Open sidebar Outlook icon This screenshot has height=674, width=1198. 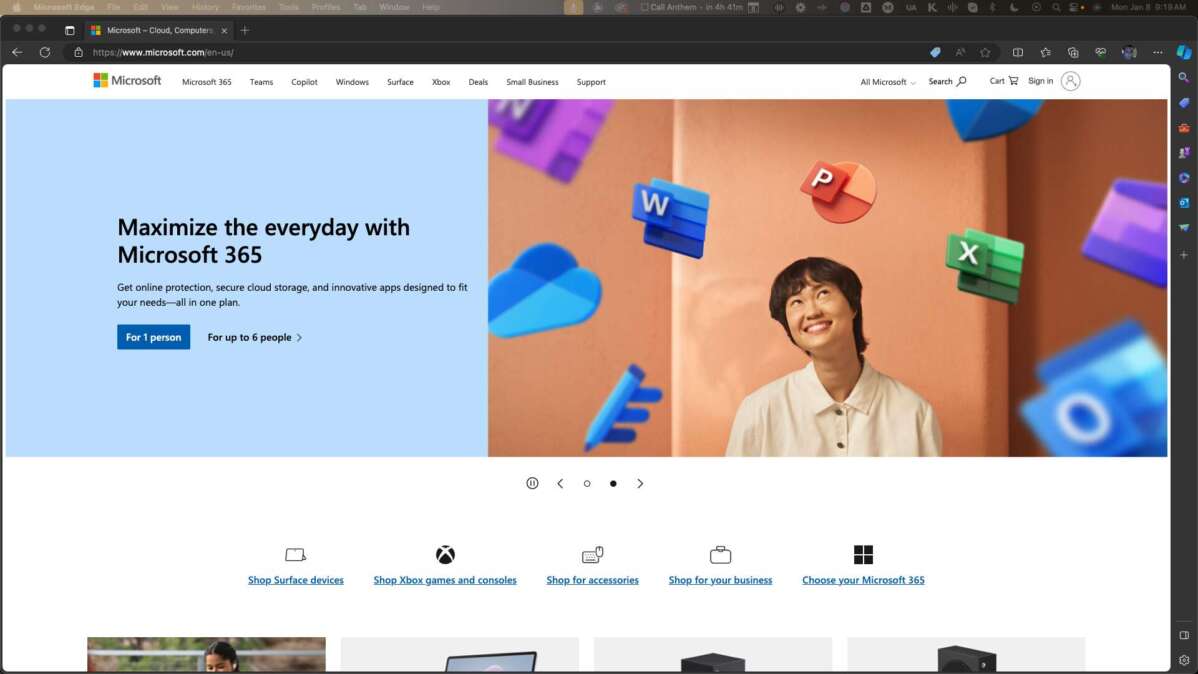tap(1183, 203)
